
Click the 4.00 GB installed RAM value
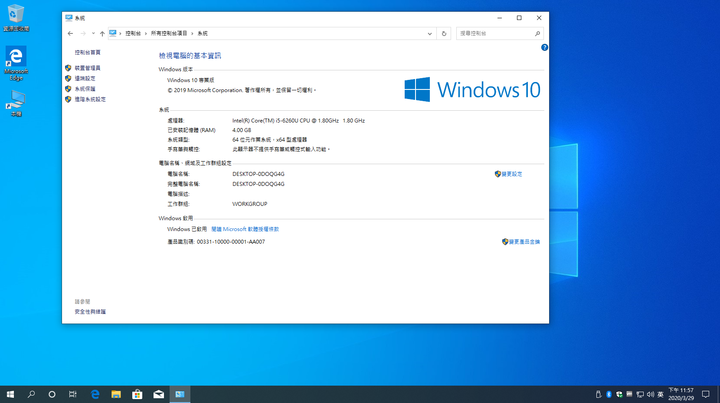click(242, 130)
